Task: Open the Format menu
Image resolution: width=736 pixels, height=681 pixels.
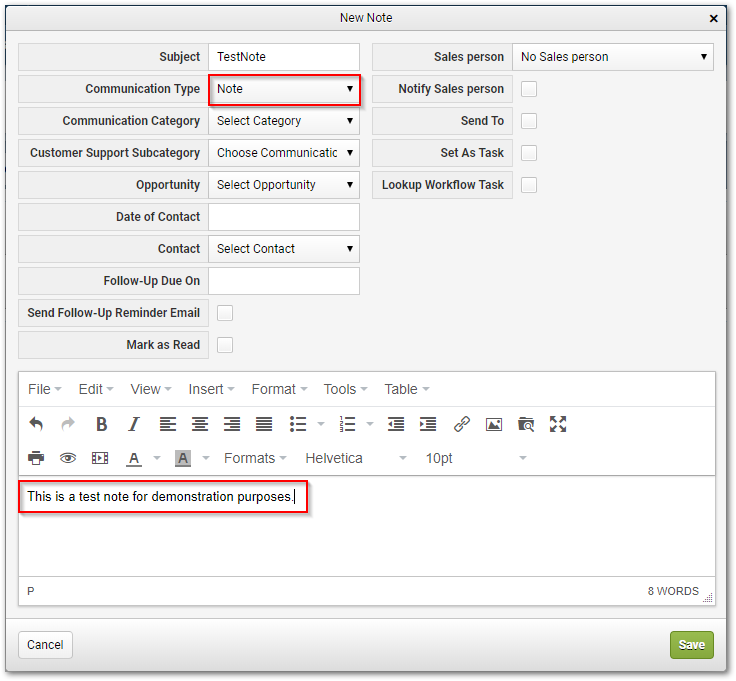Action: tap(279, 389)
